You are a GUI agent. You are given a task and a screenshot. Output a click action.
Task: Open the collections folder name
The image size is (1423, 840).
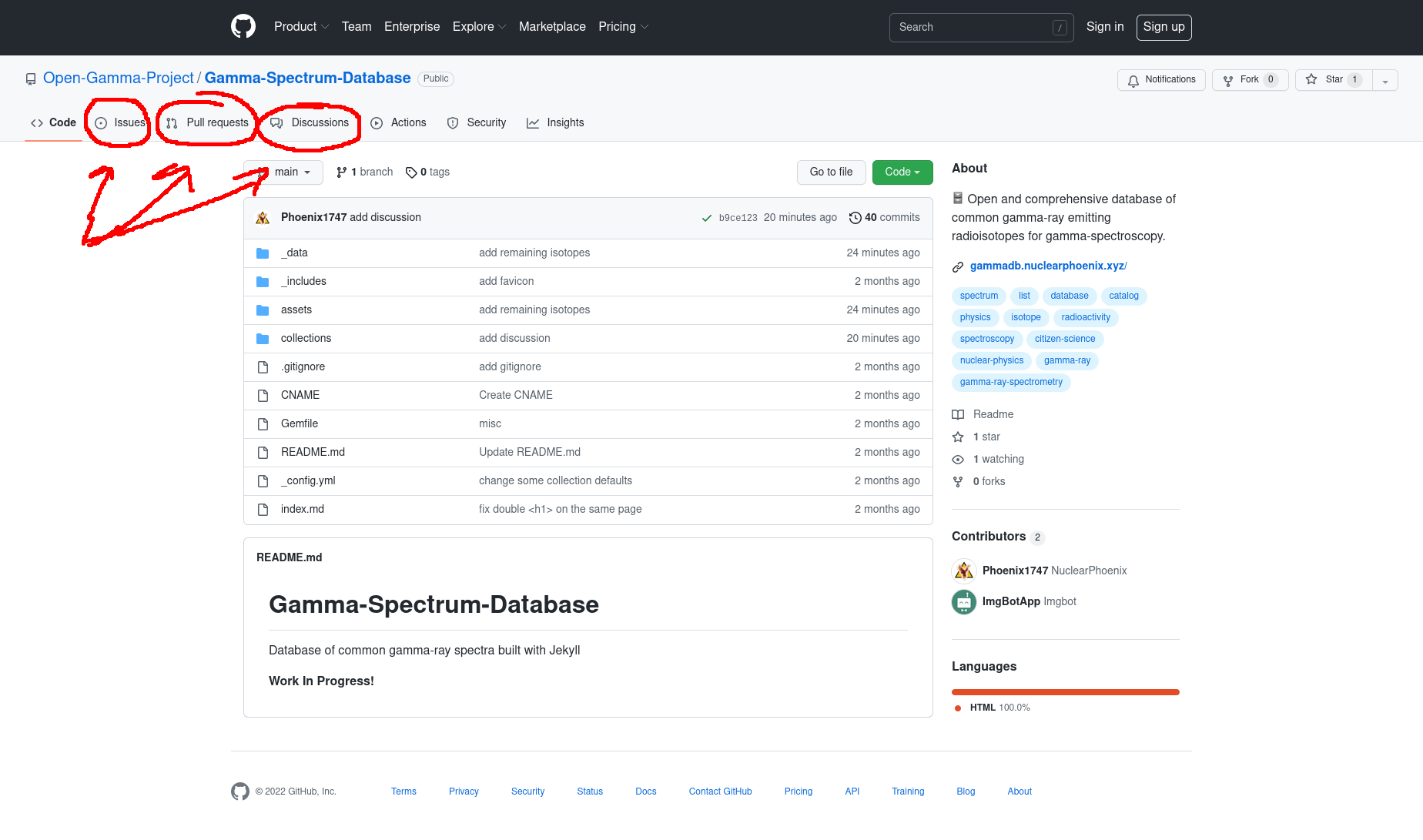click(x=306, y=339)
